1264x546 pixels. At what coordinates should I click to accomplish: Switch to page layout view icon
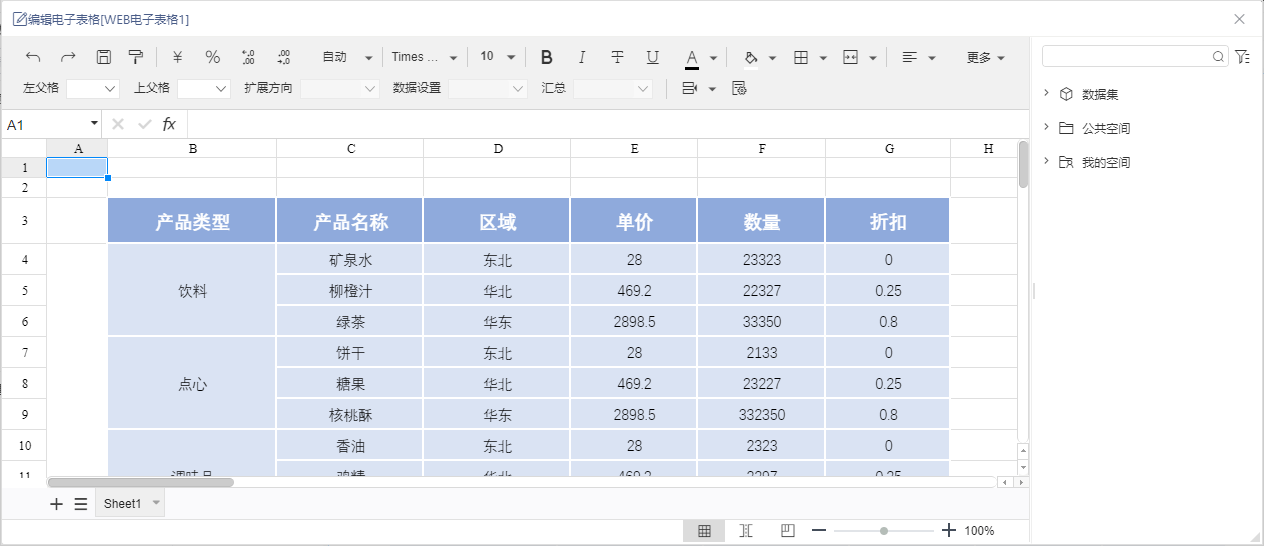[x=787, y=531]
